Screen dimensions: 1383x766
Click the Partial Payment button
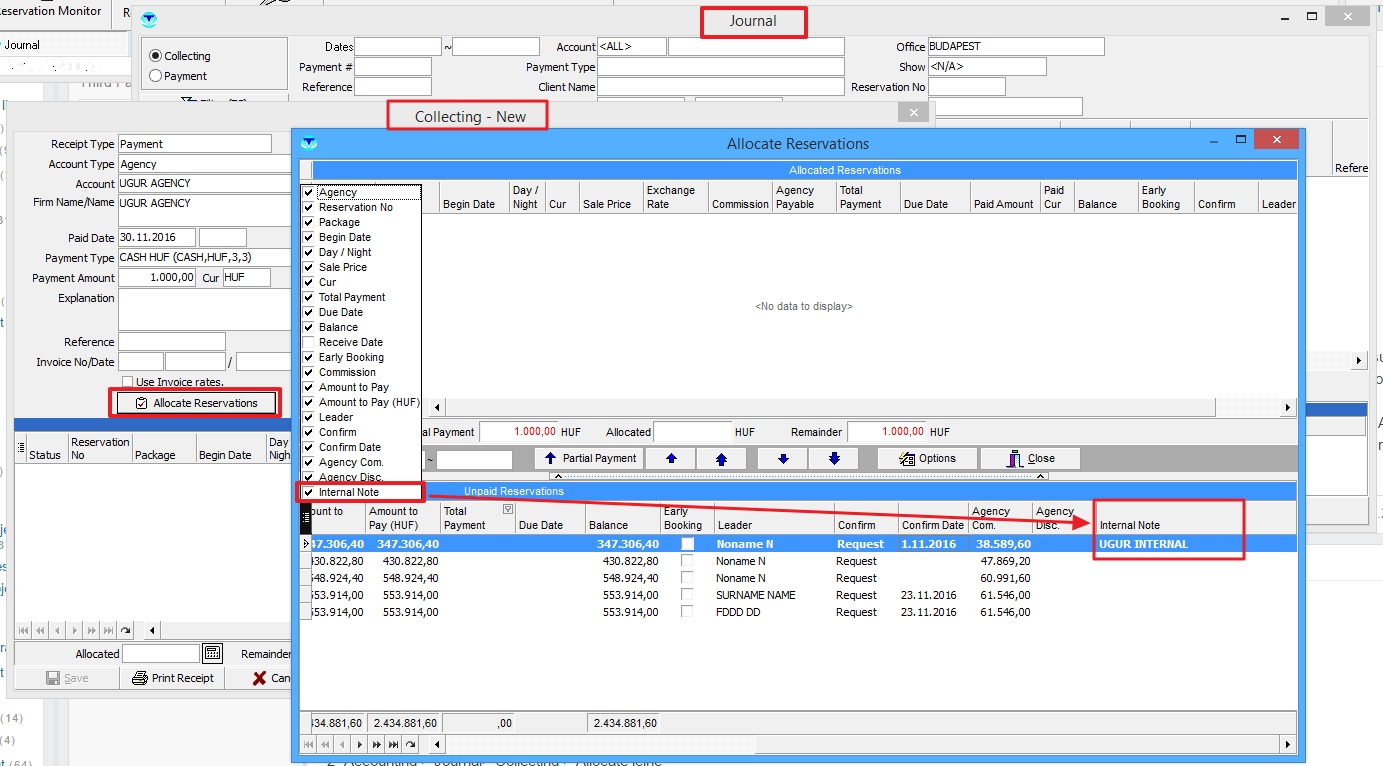pos(589,459)
